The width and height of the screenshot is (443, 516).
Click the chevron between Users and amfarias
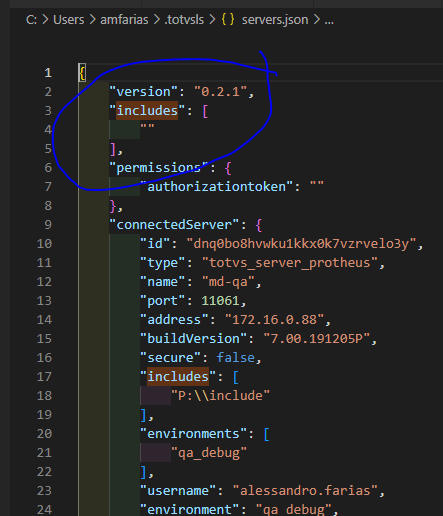[x=92, y=20]
